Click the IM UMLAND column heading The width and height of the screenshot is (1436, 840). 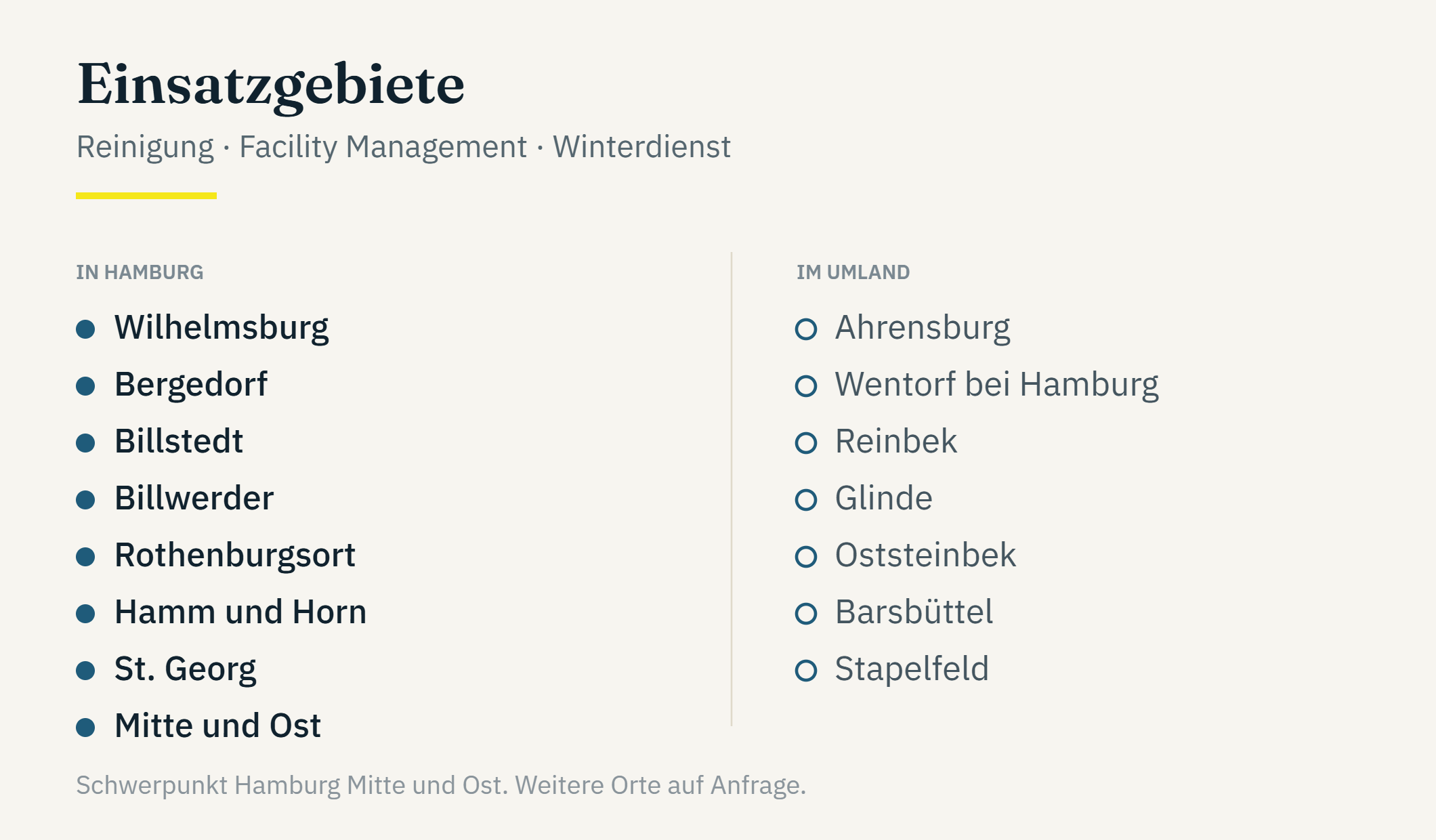click(853, 272)
